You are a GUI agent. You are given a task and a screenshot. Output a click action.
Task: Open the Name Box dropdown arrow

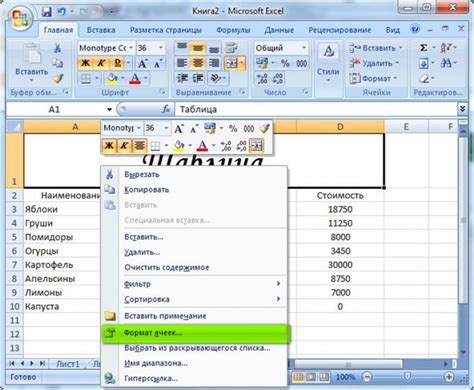(x=109, y=109)
